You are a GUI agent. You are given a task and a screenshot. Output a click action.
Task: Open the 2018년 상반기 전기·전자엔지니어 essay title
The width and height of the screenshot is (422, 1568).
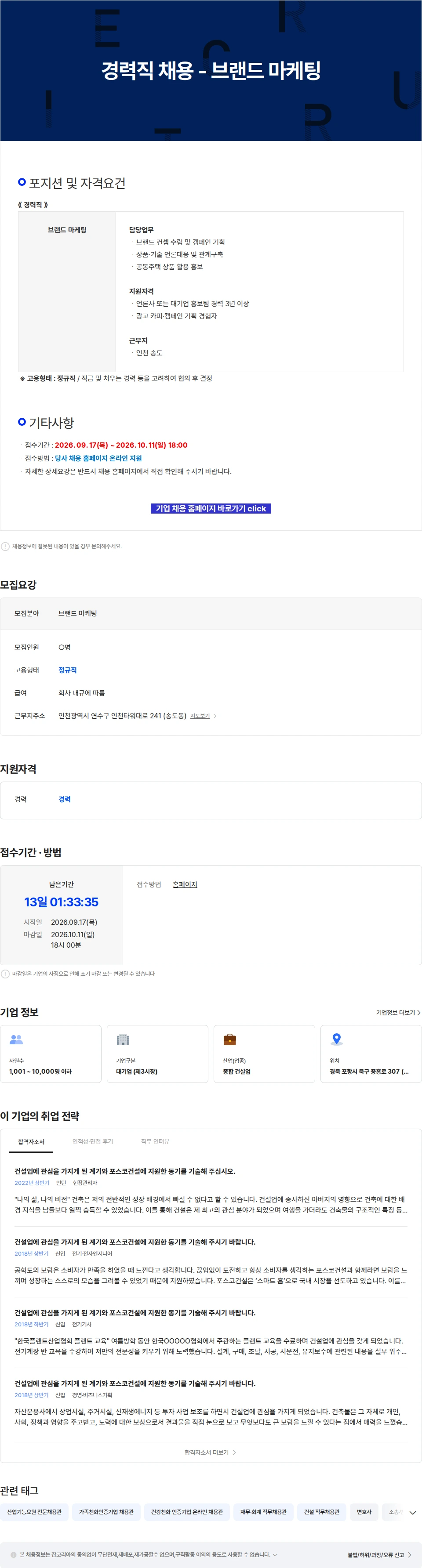(135, 1242)
